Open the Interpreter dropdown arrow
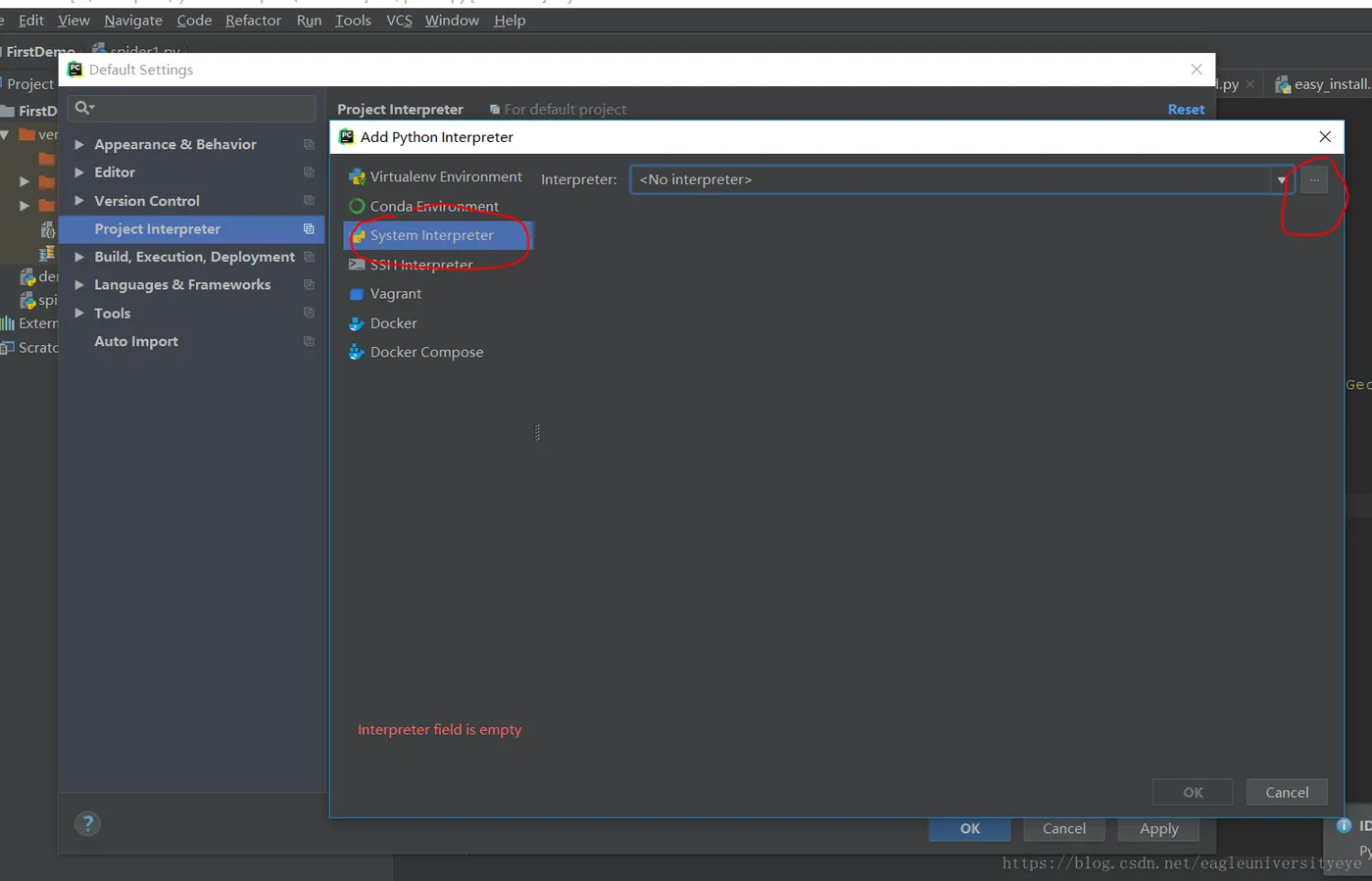 point(1281,180)
